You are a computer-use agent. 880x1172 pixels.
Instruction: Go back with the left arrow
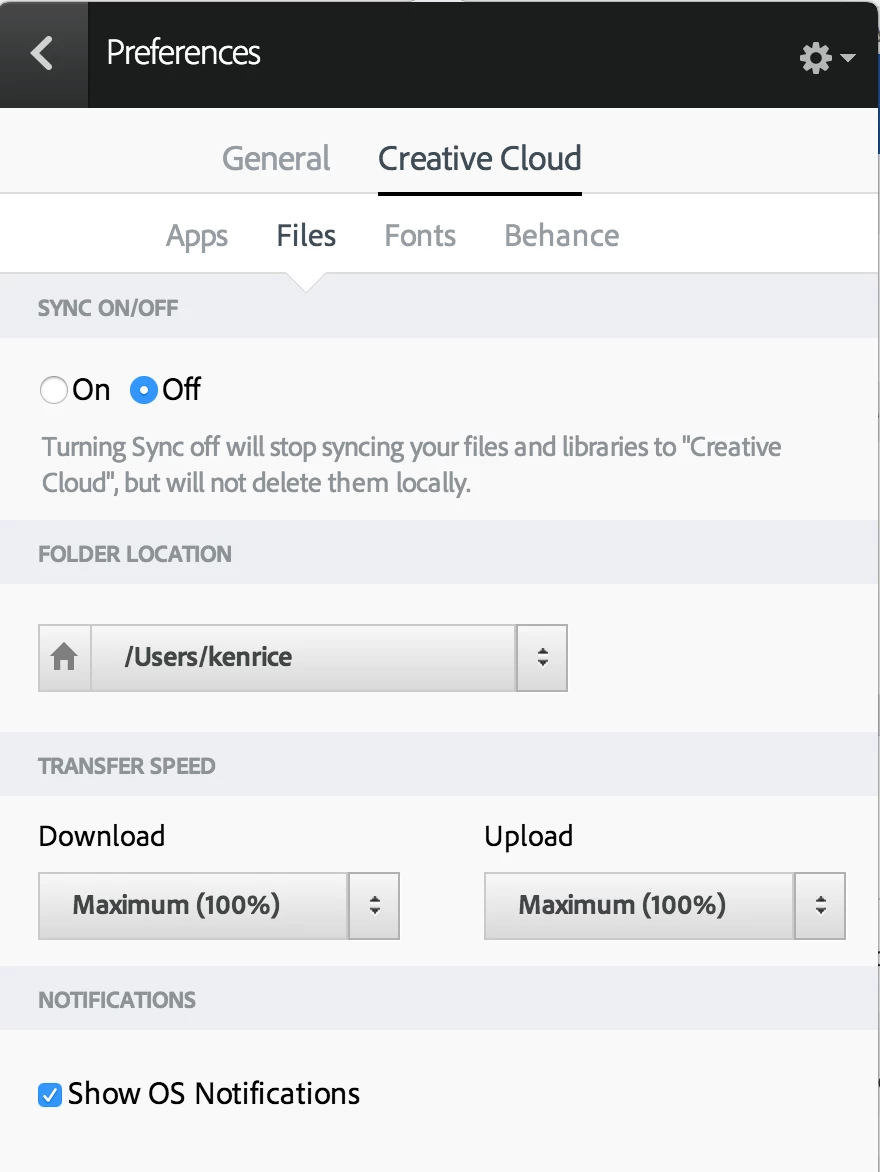tap(43, 54)
